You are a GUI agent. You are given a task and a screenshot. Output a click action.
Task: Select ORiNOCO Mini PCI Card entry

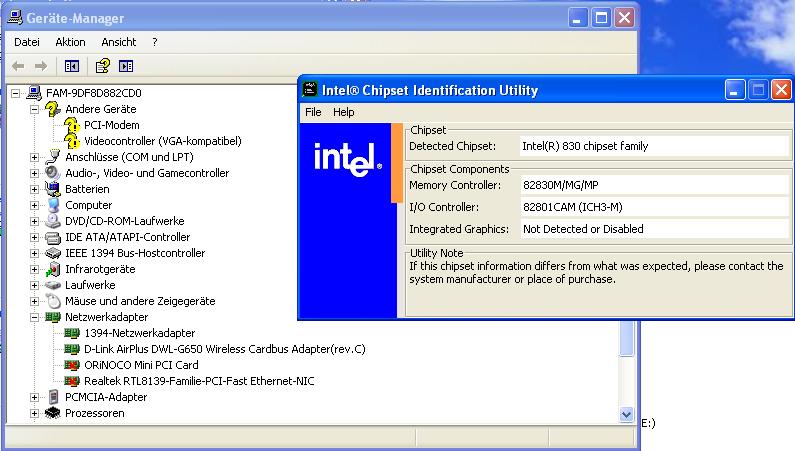(141, 365)
